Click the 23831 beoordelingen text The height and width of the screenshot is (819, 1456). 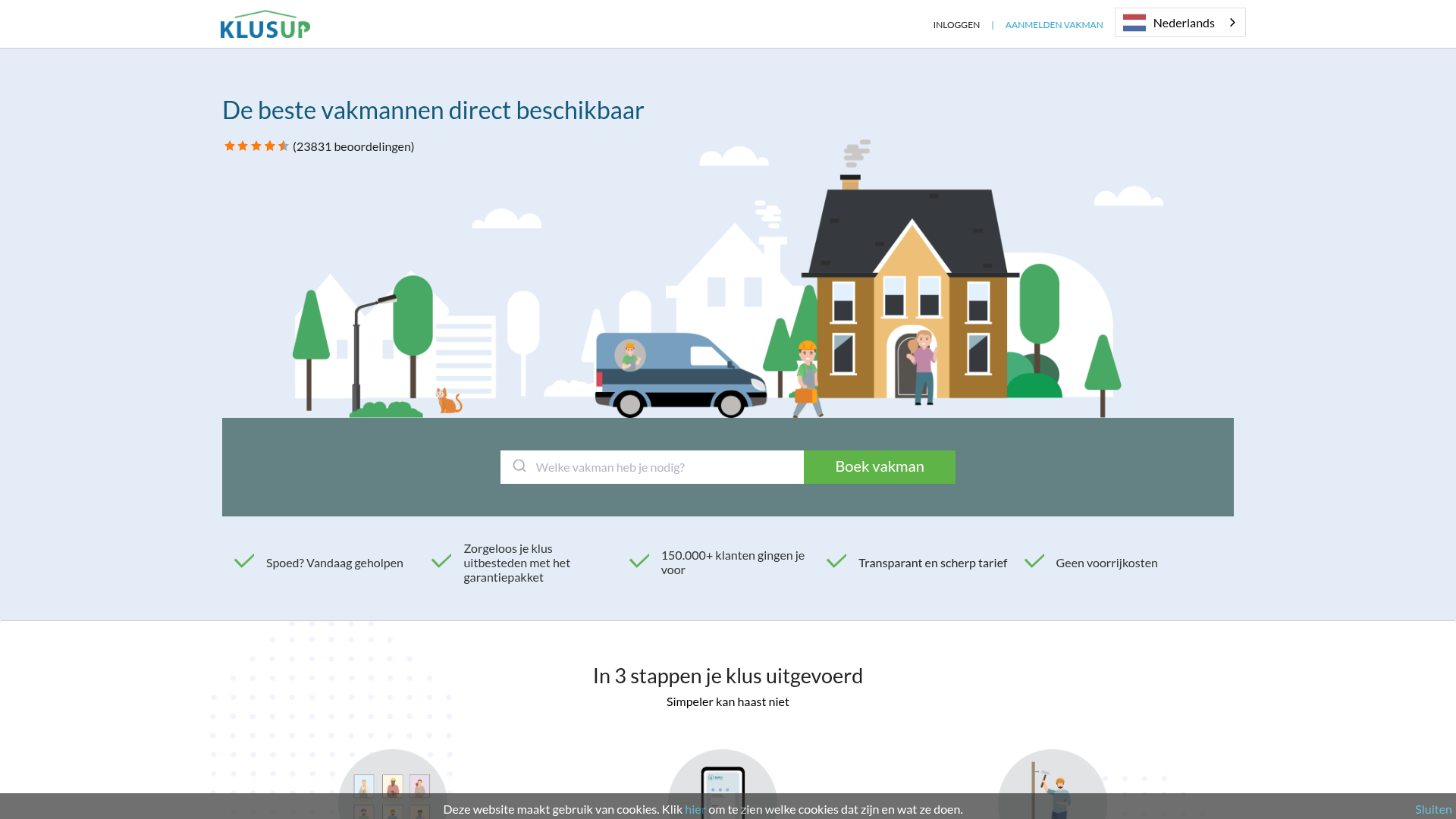[x=353, y=146]
